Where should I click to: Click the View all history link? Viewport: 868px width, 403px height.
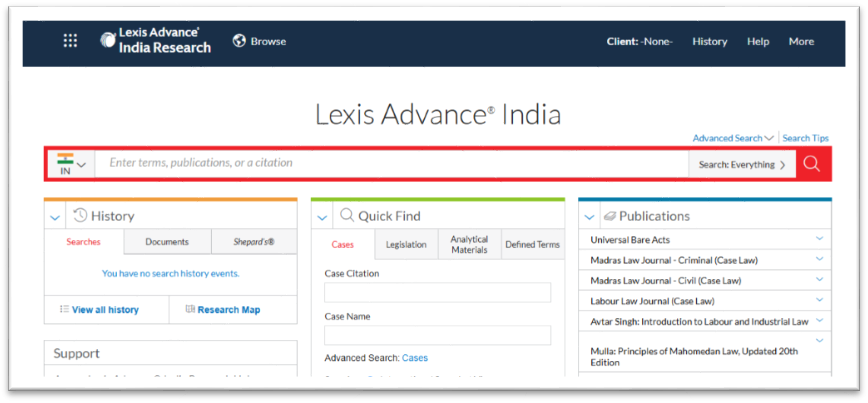[x=105, y=310]
